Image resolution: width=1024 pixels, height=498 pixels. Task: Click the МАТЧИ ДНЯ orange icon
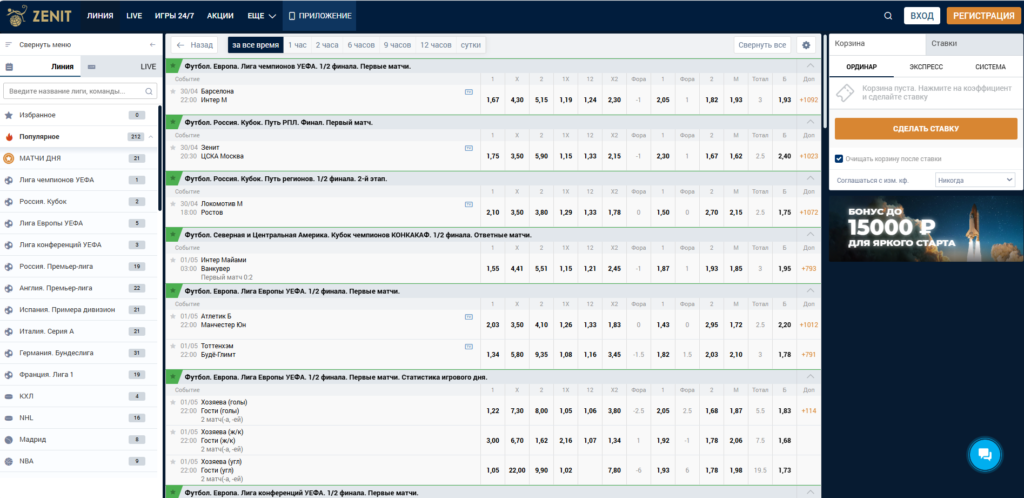tap(8, 158)
